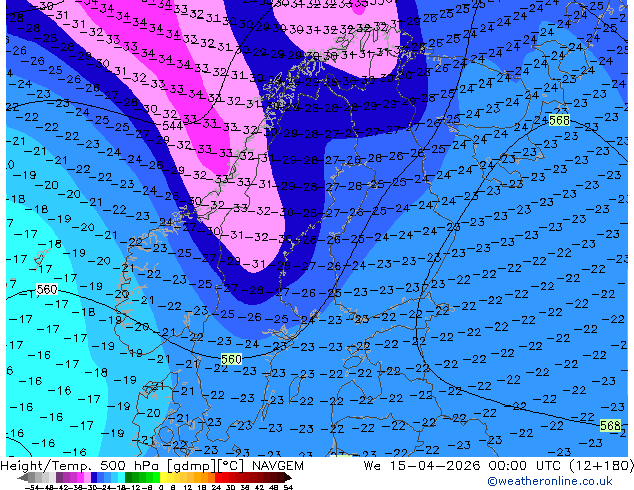Click the '[°C]' unit text
This screenshot has height=490, width=634.
230,466
